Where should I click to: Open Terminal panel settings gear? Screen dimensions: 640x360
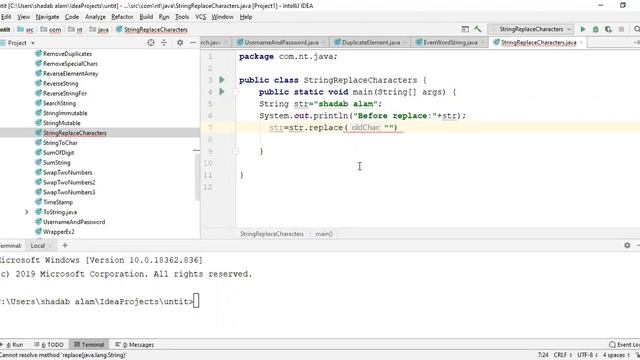[x=627, y=245]
